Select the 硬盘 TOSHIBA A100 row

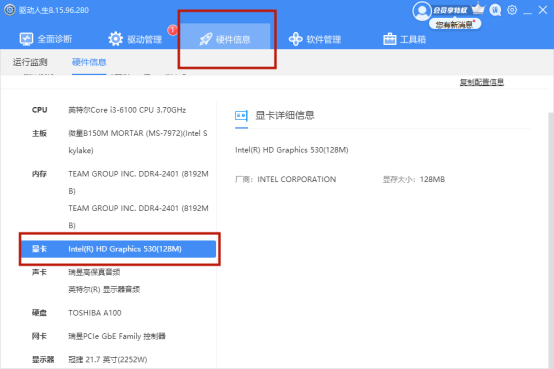(118, 313)
